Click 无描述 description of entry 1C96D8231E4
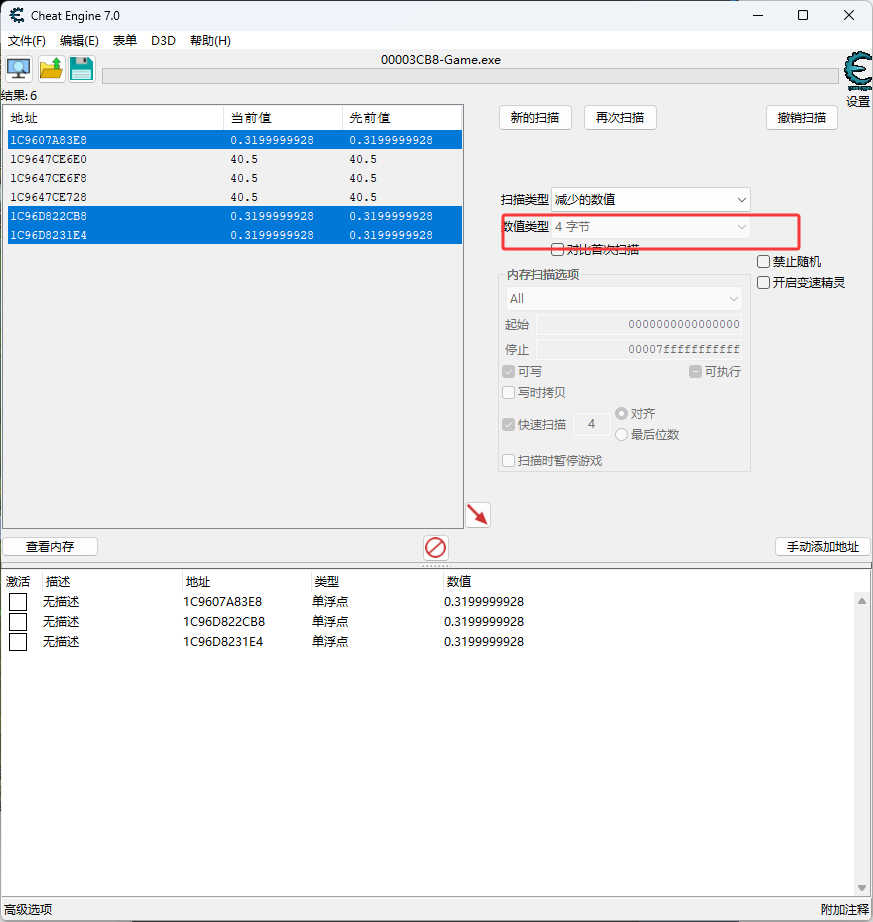The image size is (873, 922). click(x=61, y=642)
